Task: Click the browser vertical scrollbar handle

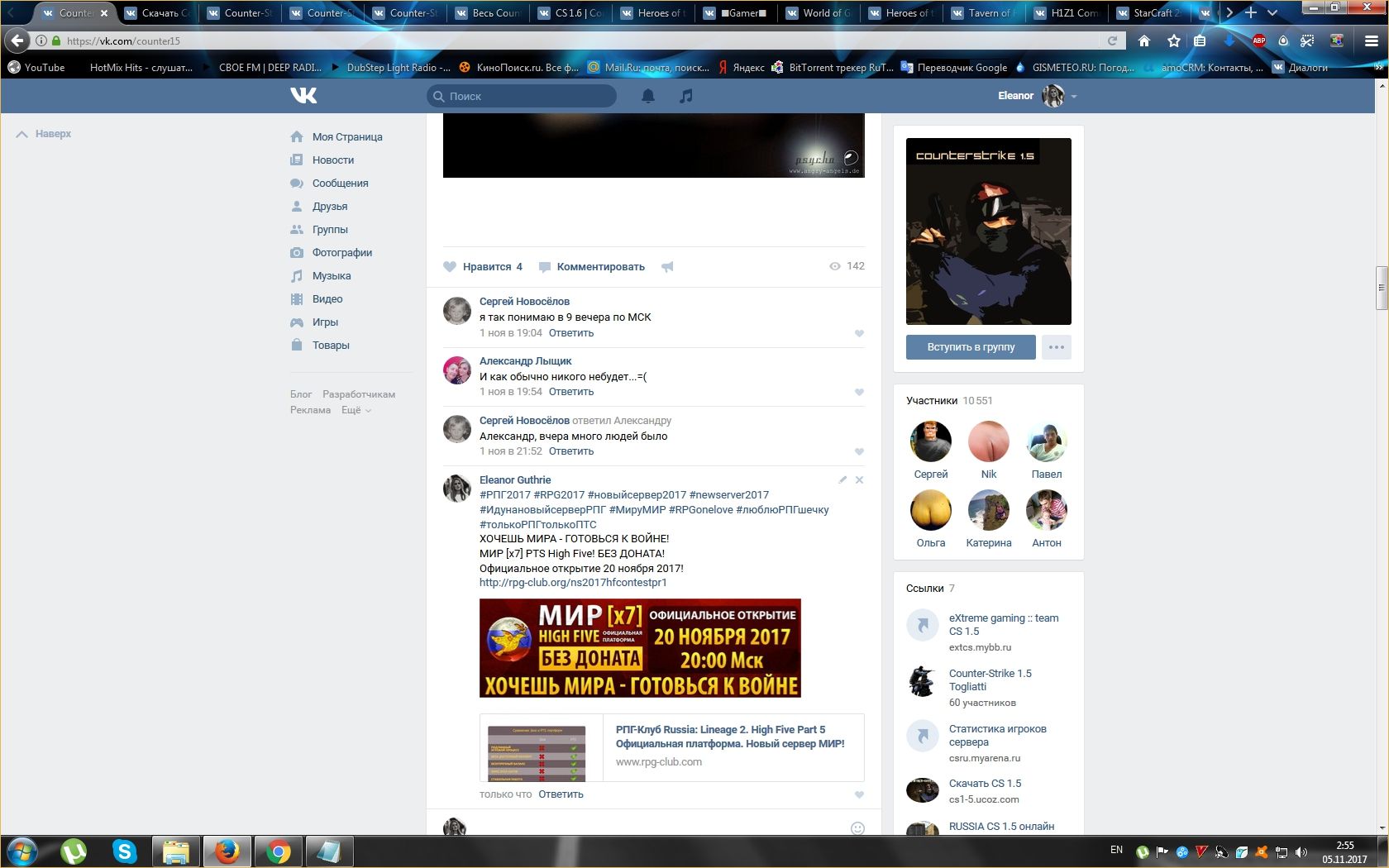Action: [x=1381, y=288]
